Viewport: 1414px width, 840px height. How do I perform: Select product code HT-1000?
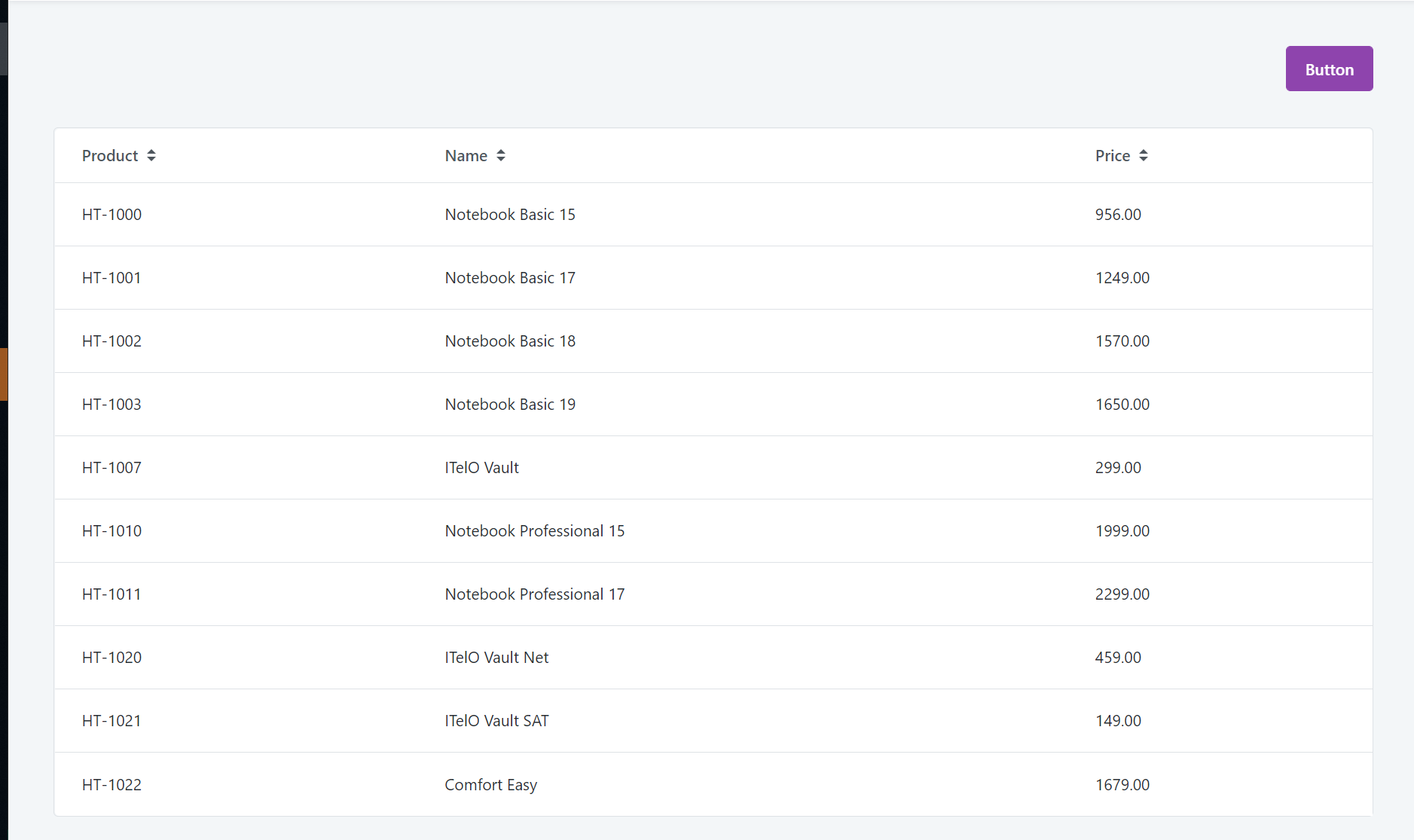click(x=111, y=214)
